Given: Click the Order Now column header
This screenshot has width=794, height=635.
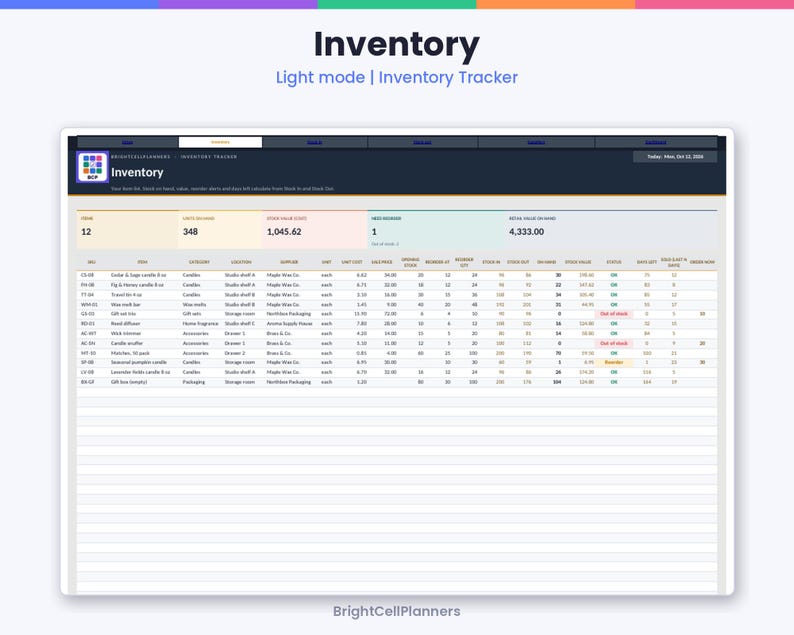Looking at the screenshot, I should [702, 262].
